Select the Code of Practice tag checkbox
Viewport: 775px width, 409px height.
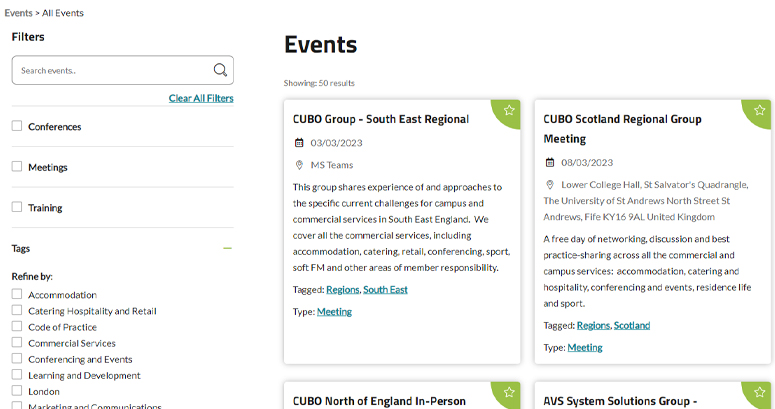17,326
